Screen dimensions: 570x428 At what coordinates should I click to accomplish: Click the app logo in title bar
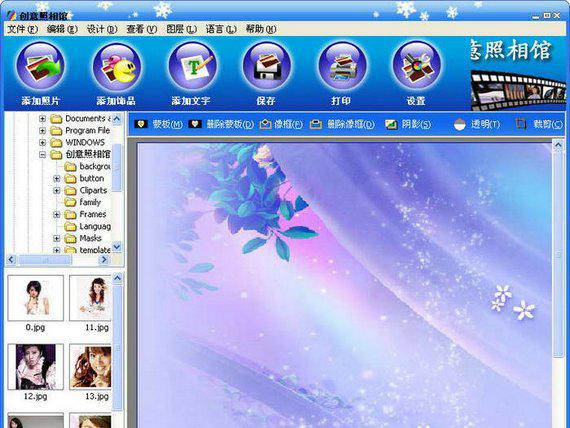[11, 15]
